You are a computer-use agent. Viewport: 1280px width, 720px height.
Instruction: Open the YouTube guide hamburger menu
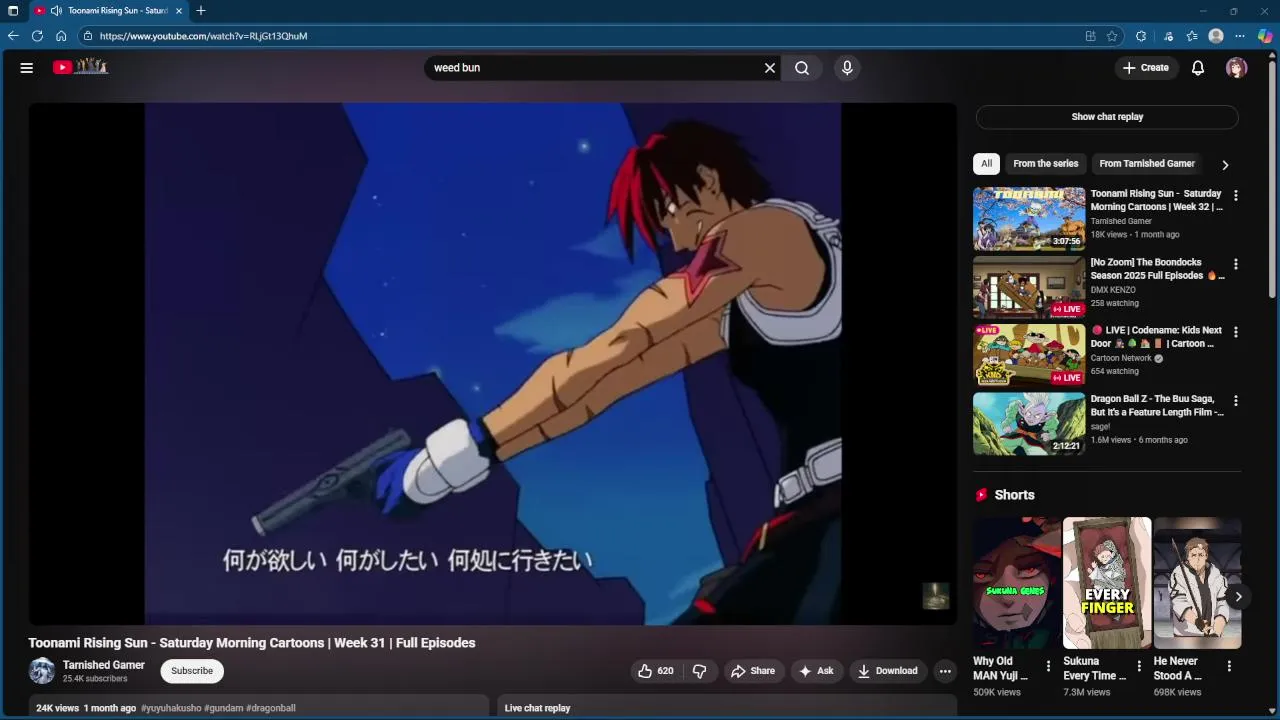coord(27,68)
